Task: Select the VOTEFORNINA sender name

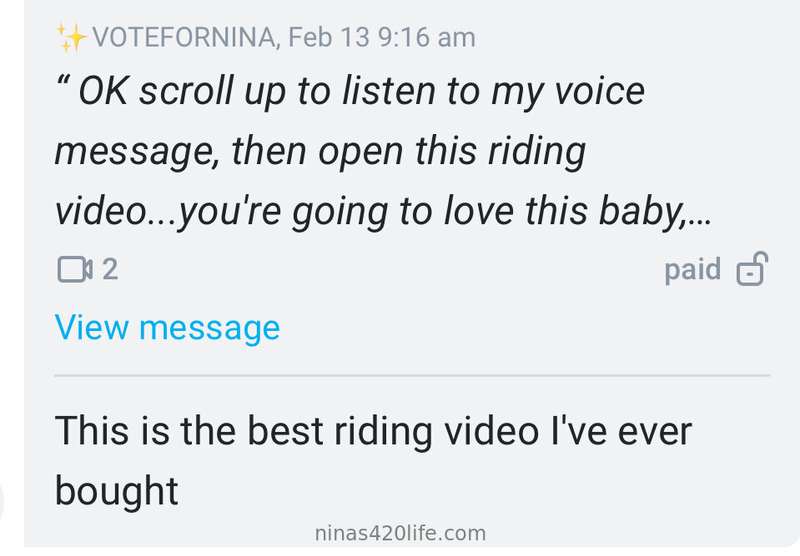Action: point(184,37)
